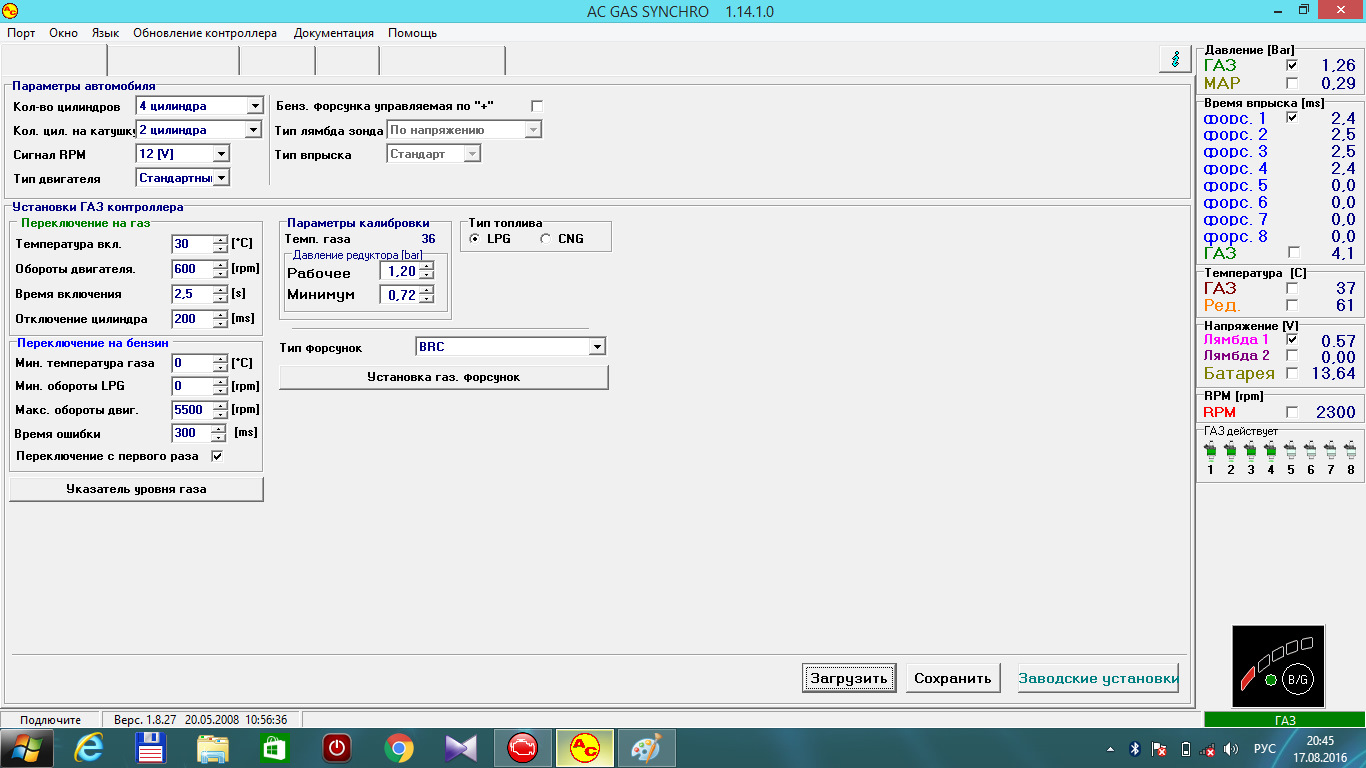This screenshot has width=1366, height=768.
Task: Click the B/G fuel switch button
Action: coord(1297,680)
